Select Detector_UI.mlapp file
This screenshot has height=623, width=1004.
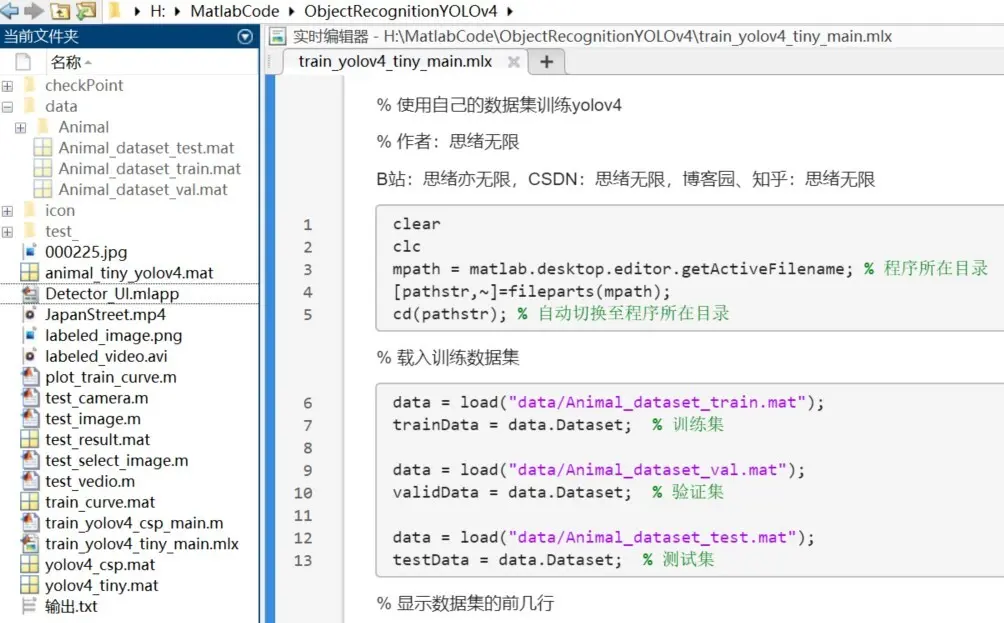111,293
